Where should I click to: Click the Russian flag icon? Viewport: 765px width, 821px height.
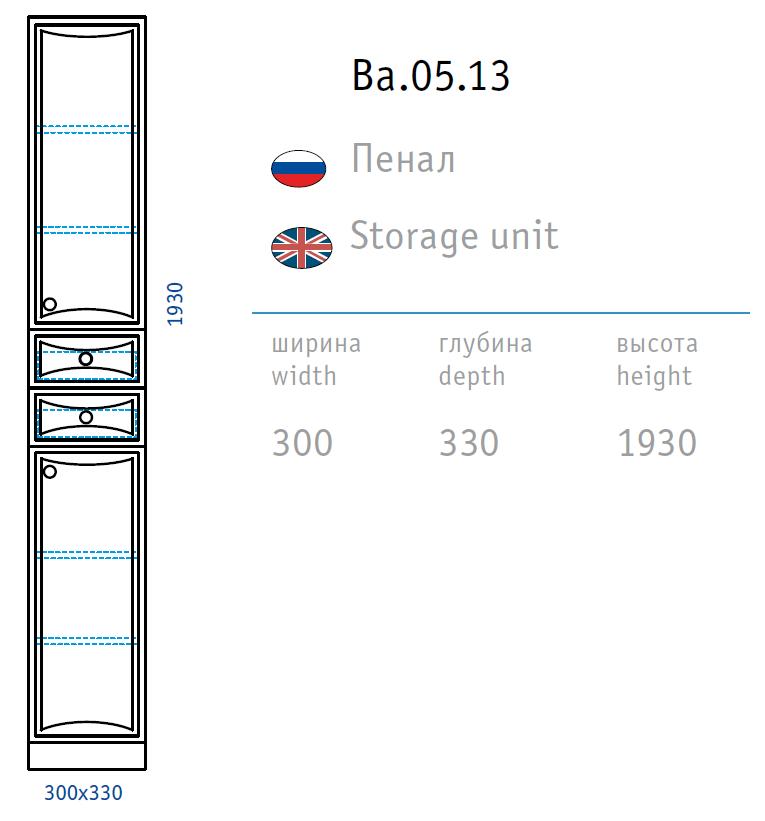tap(298, 167)
